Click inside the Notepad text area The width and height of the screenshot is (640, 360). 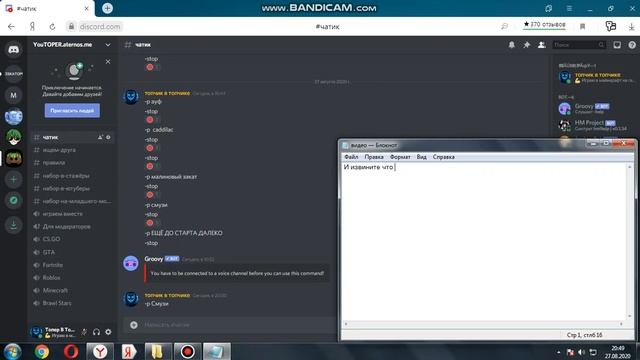484,242
